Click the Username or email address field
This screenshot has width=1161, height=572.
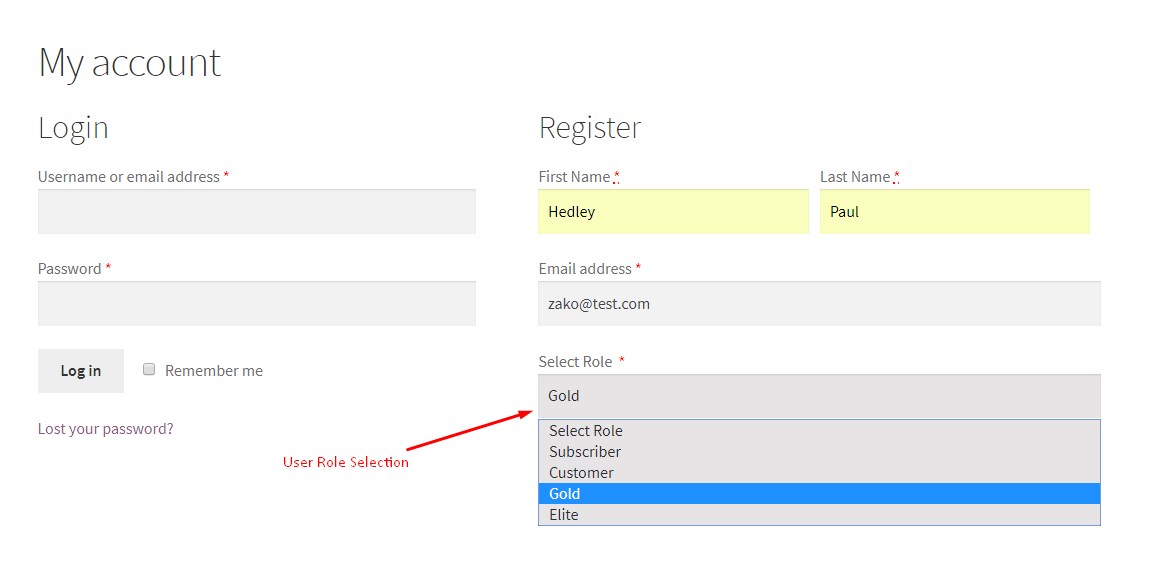(256, 212)
